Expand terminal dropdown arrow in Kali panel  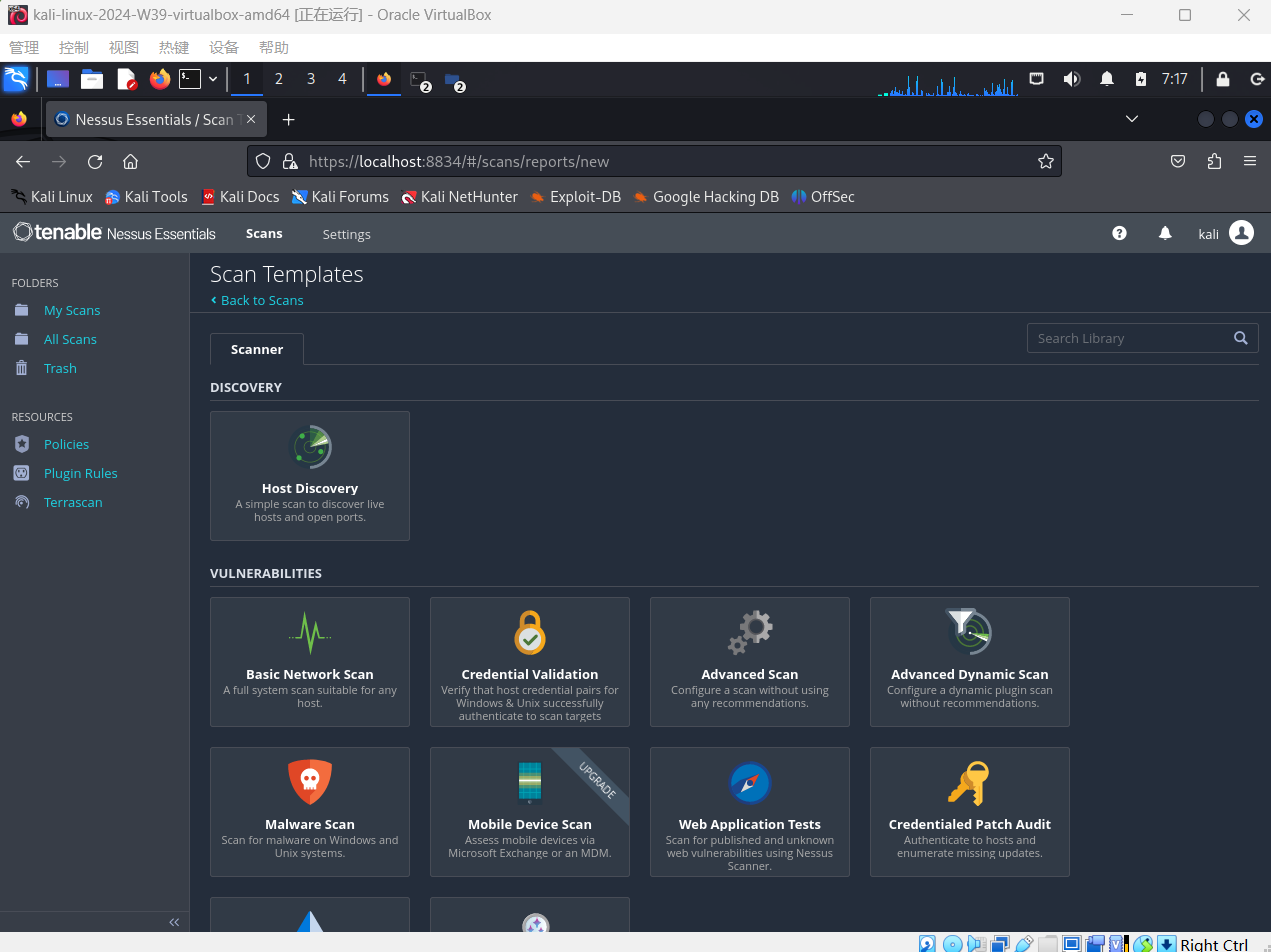tap(213, 79)
